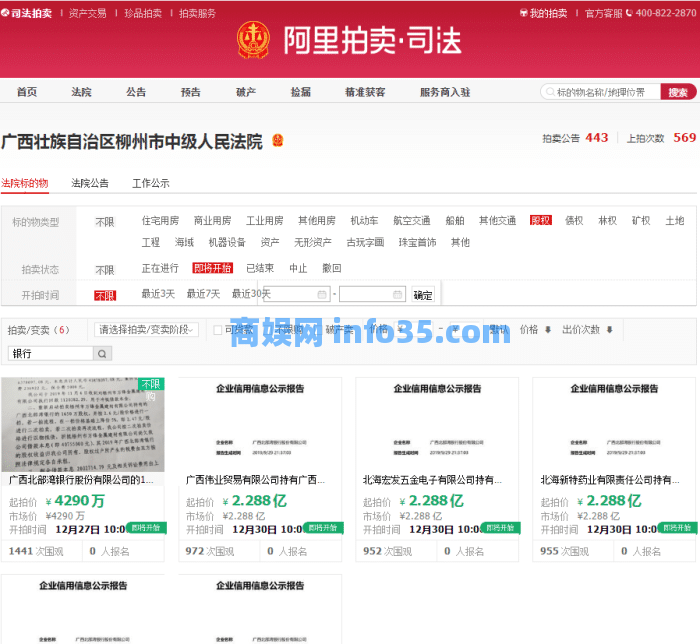Expand the 请选择拍卖/变卖阶段 dropdown
The height and width of the screenshot is (644, 700).
click(x=146, y=330)
